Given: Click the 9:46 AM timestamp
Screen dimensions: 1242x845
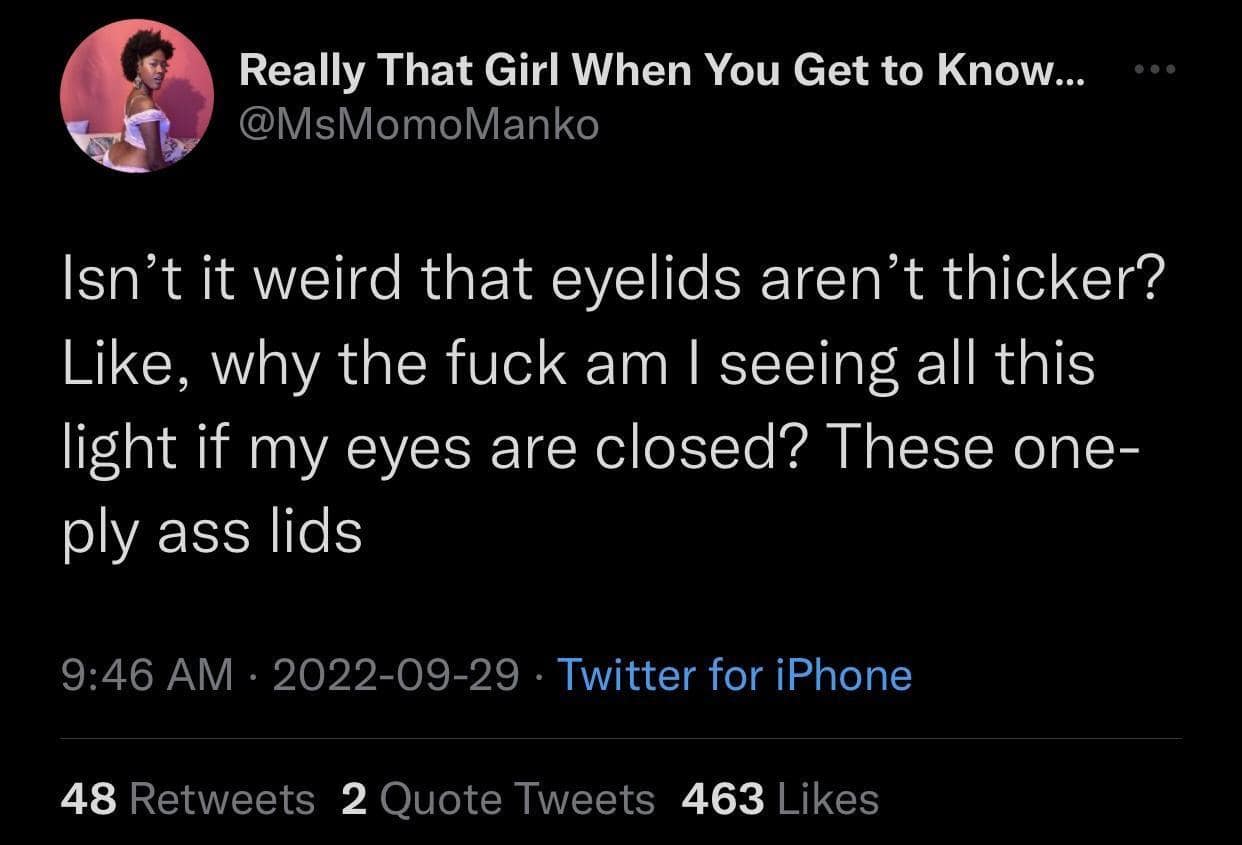Looking at the screenshot, I should point(147,675).
